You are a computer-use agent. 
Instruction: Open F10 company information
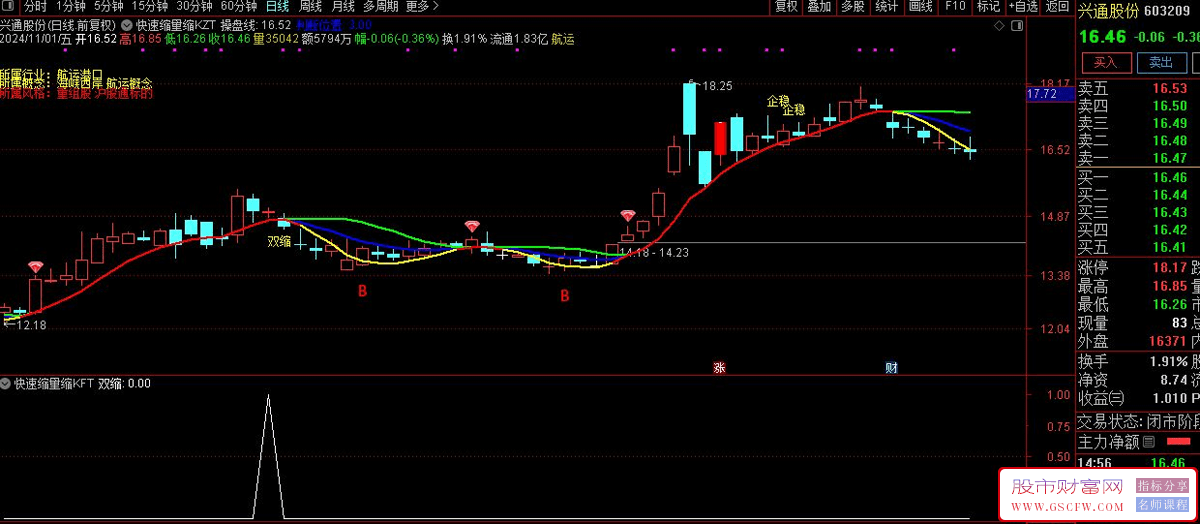click(955, 6)
